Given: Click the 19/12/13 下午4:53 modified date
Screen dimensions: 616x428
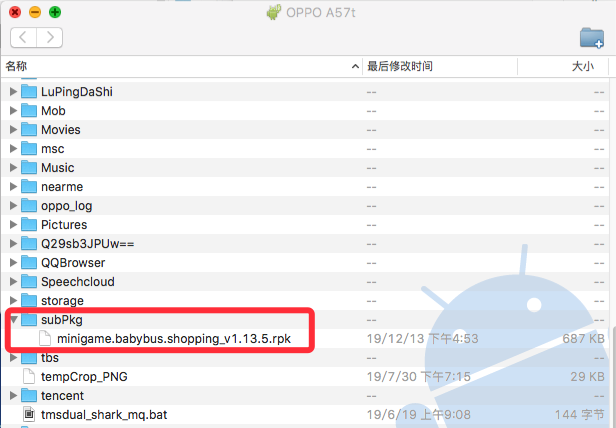Looking at the screenshot, I should point(422,338).
